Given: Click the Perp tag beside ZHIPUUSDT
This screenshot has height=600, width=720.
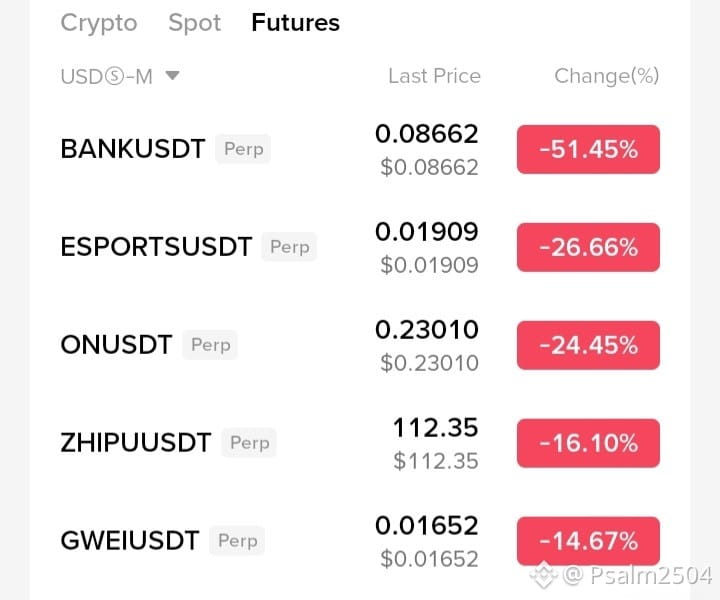Looking at the screenshot, I should pyautogui.click(x=249, y=443).
